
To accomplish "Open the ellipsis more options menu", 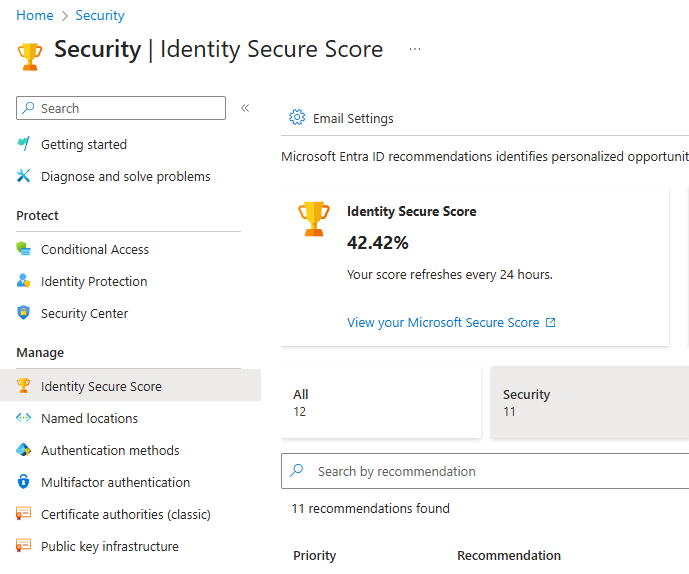I will click(x=415, y=49).
